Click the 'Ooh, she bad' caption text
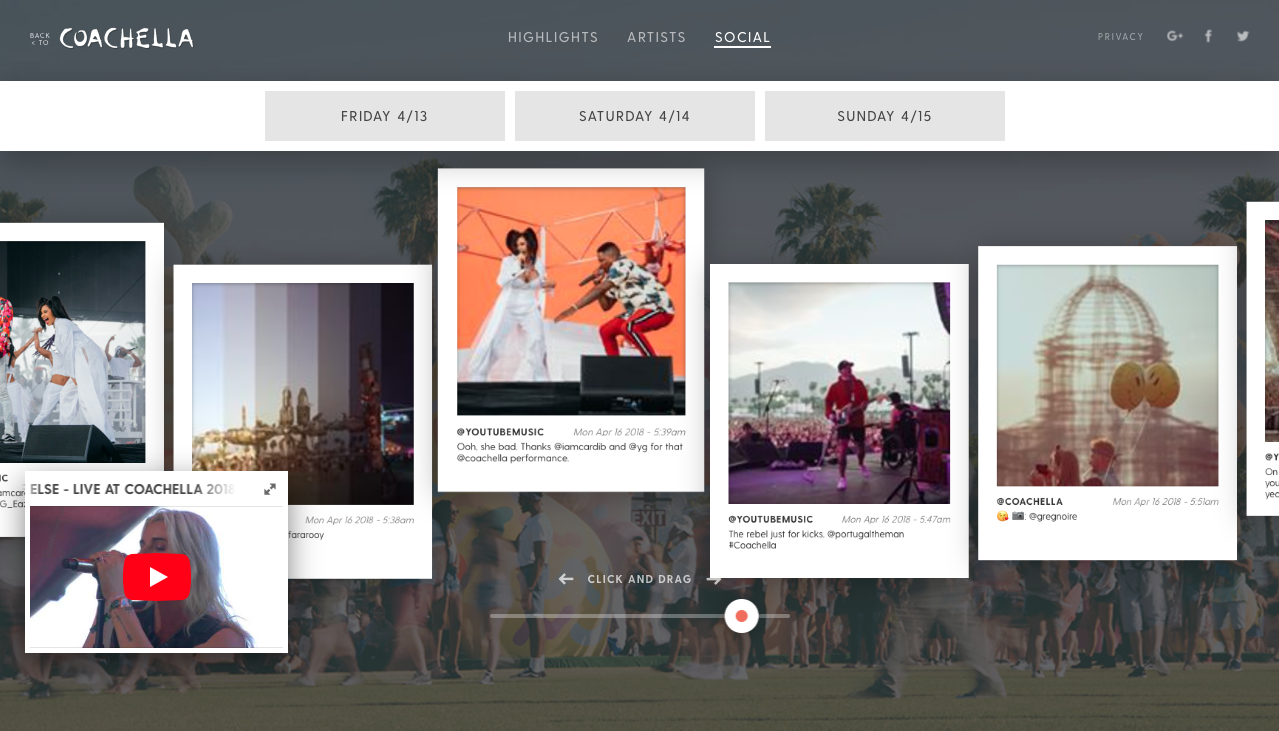The image size is (1279, 731). click(570, 452)
